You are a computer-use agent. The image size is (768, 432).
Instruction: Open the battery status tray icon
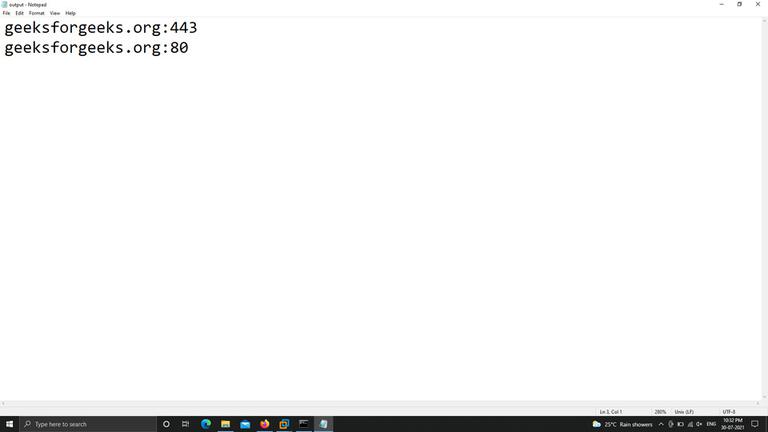680,424
